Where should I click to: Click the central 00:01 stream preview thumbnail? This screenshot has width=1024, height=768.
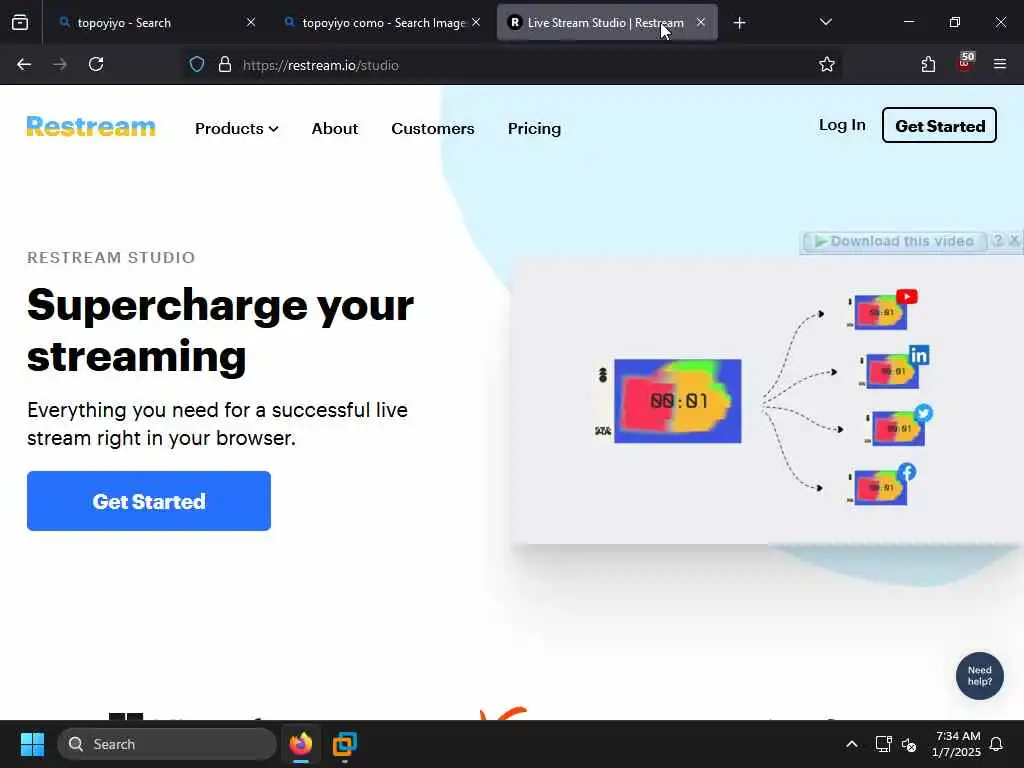click(x=678, y=401)
